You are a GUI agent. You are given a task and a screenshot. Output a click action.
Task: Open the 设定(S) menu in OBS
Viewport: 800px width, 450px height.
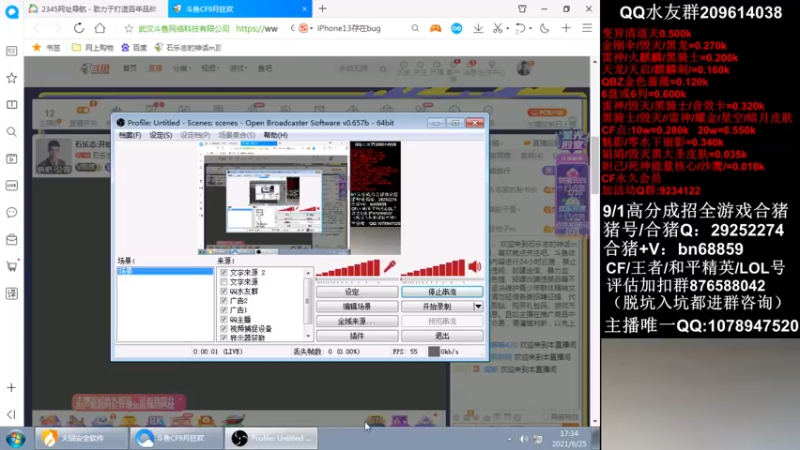(161, 135)
